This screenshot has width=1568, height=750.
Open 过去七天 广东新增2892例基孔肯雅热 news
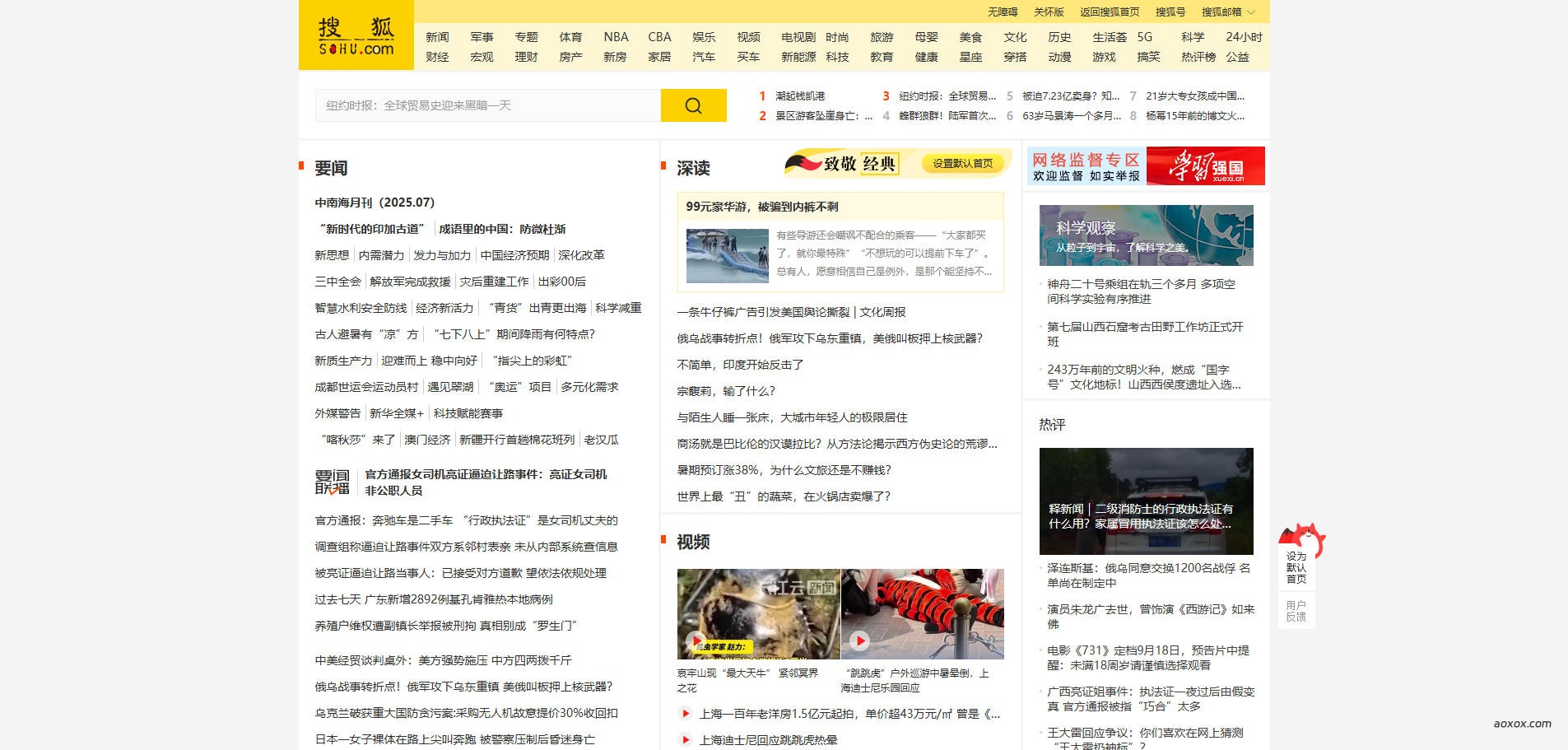(x=434, y=599)
